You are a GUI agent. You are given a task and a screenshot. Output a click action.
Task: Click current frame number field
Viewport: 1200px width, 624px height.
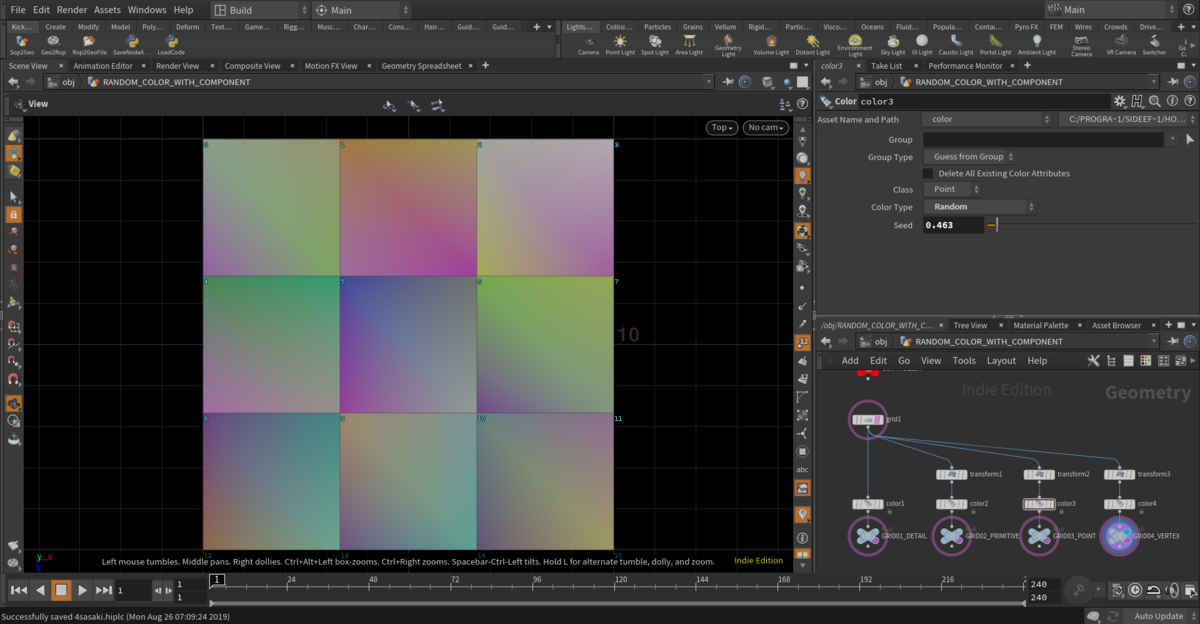pos(132,590)
